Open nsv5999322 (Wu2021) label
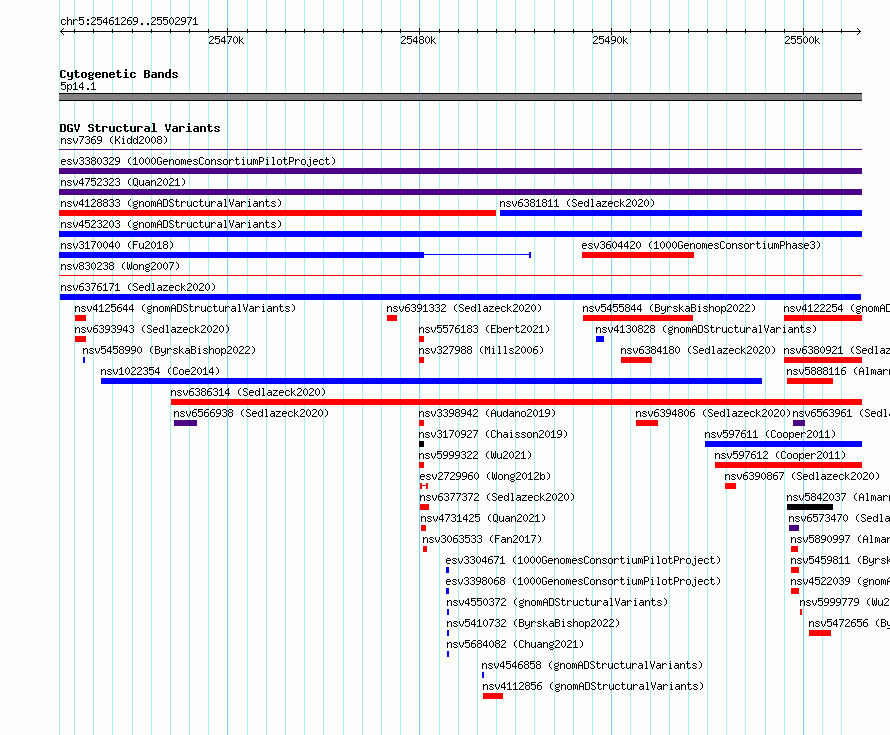This screenshot has height=735, width=890. point(475,455)
